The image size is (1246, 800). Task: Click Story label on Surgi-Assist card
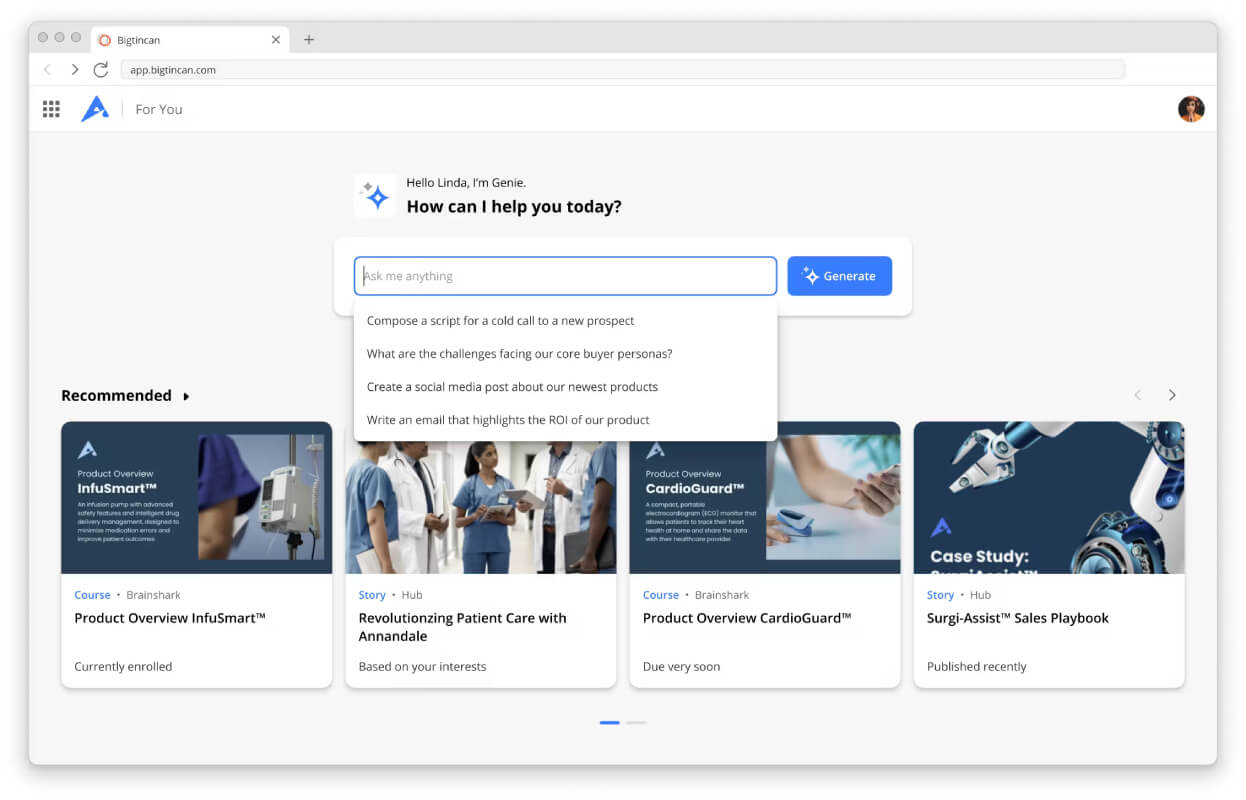point(940,595)
